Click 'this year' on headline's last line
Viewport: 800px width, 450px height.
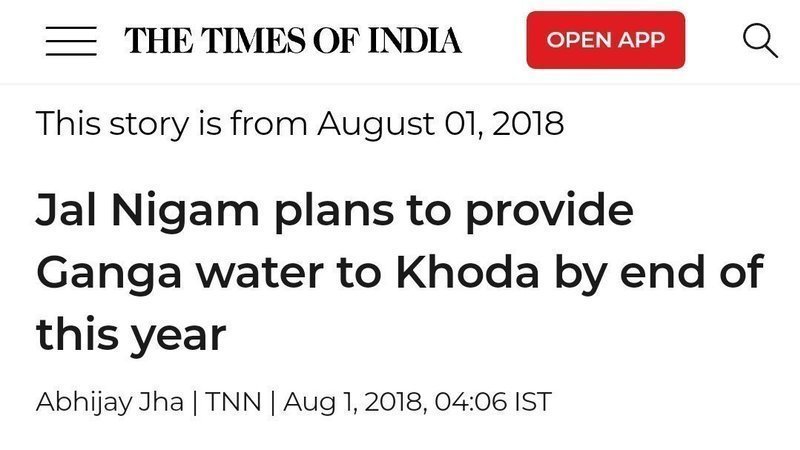[x=130, y=333]
